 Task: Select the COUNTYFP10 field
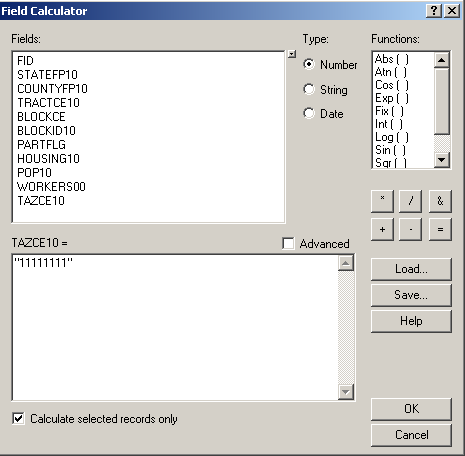coord(52,89)
